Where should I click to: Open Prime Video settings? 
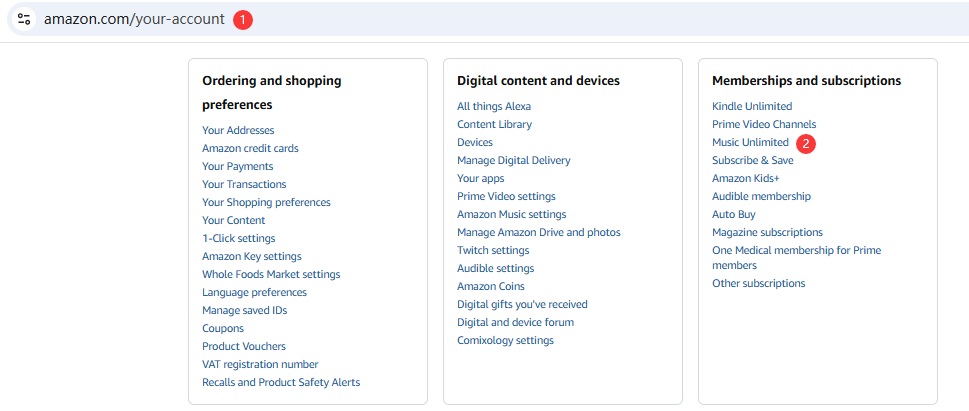pos(506,196)
